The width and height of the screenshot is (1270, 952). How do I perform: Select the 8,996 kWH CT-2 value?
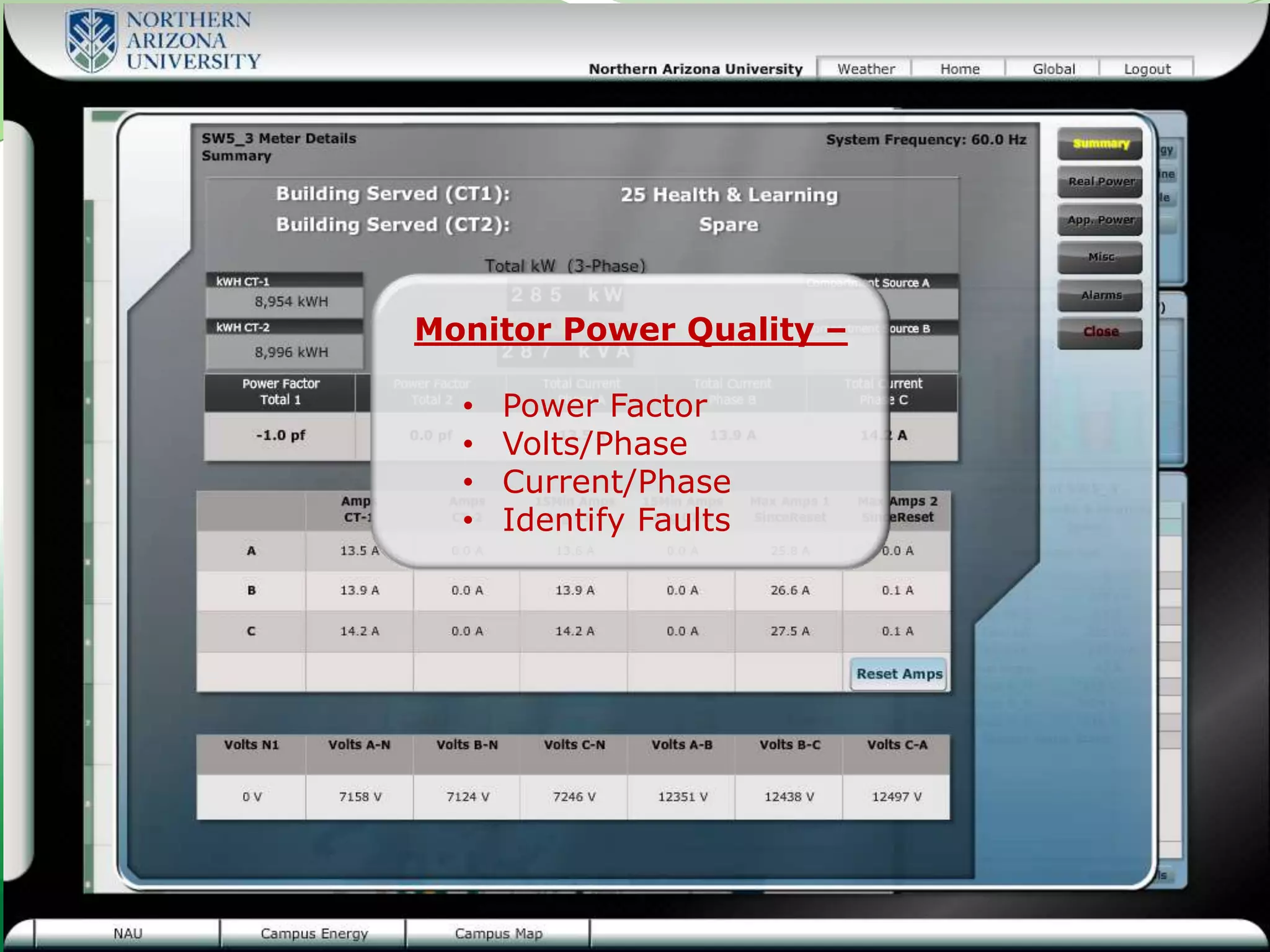point(291,352)
